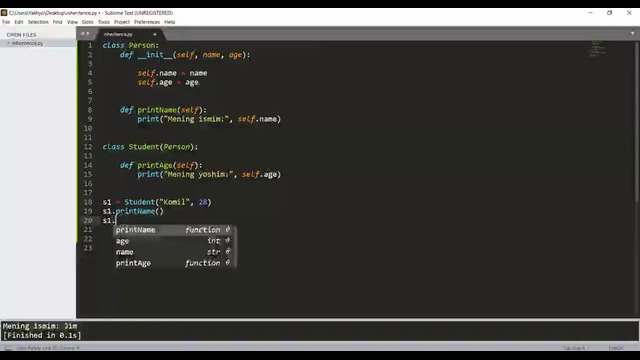
Task: Click the s1 = Student("Komil", 28) line
Action: coord(157,202)
